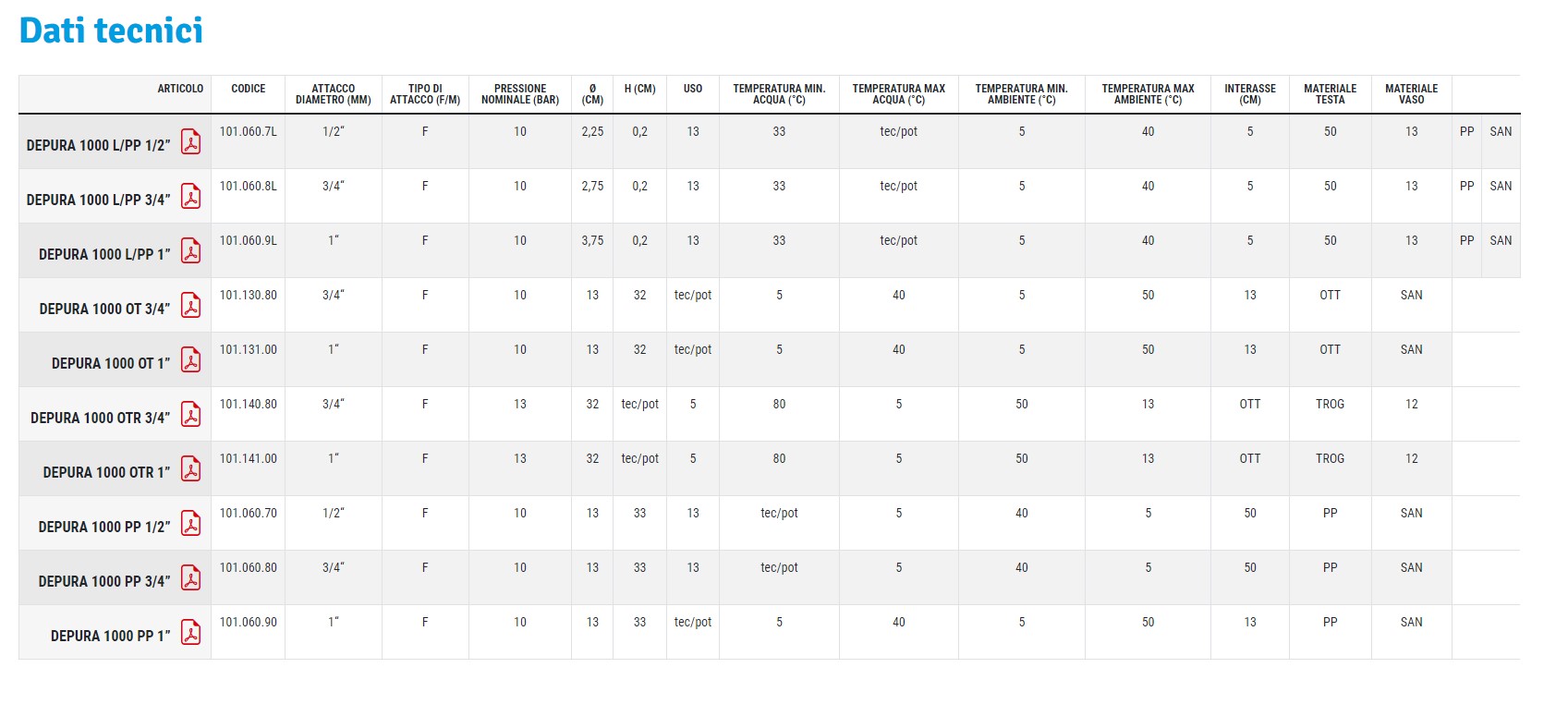Screen dimensions: 1568x704
Task: Open PDF for DEPURA 1000 L/PP 1/2"
Action: point(190,142)
